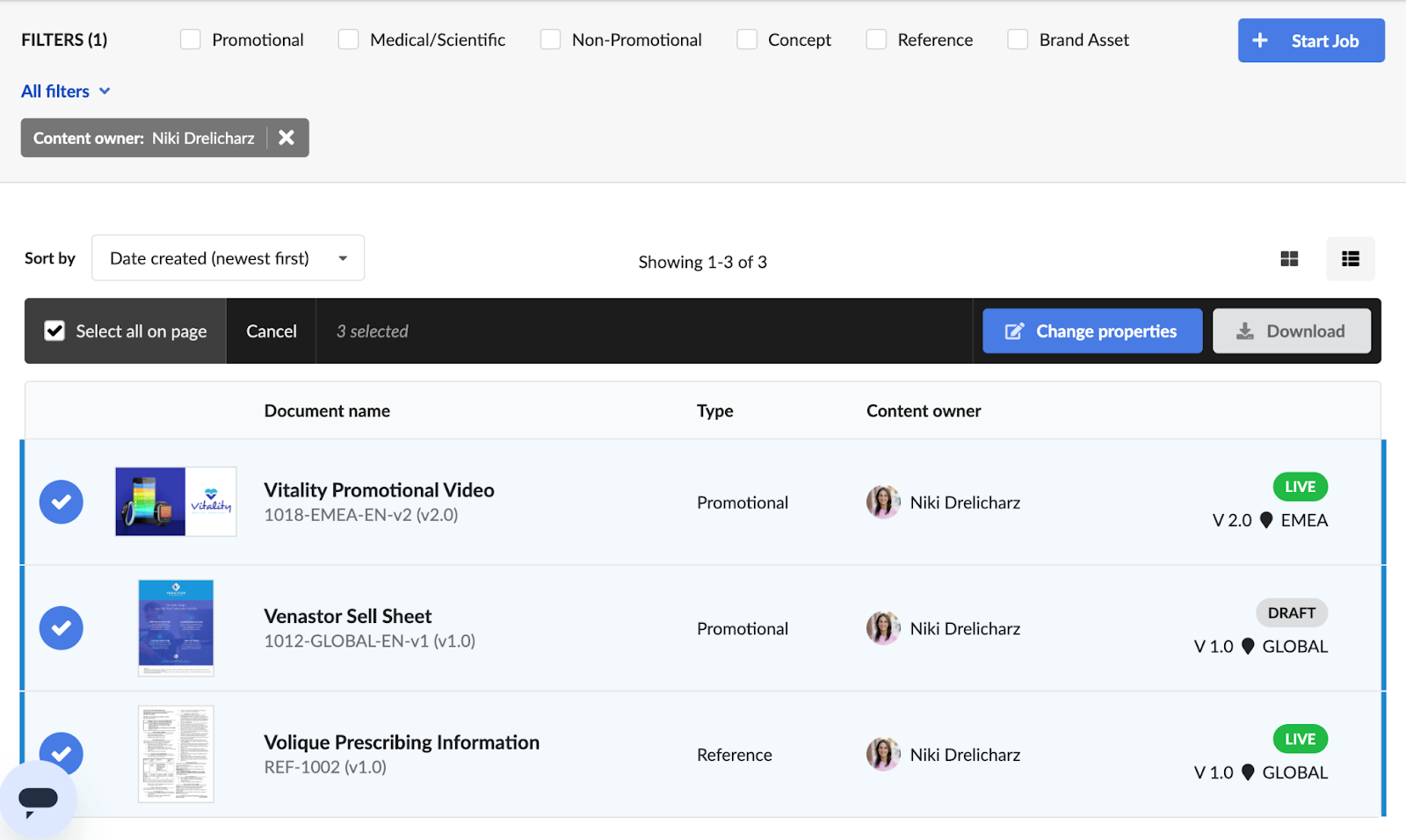Click V 2.0 version text
This screenshot has width=1406, height=840.
click(1232, 520)
